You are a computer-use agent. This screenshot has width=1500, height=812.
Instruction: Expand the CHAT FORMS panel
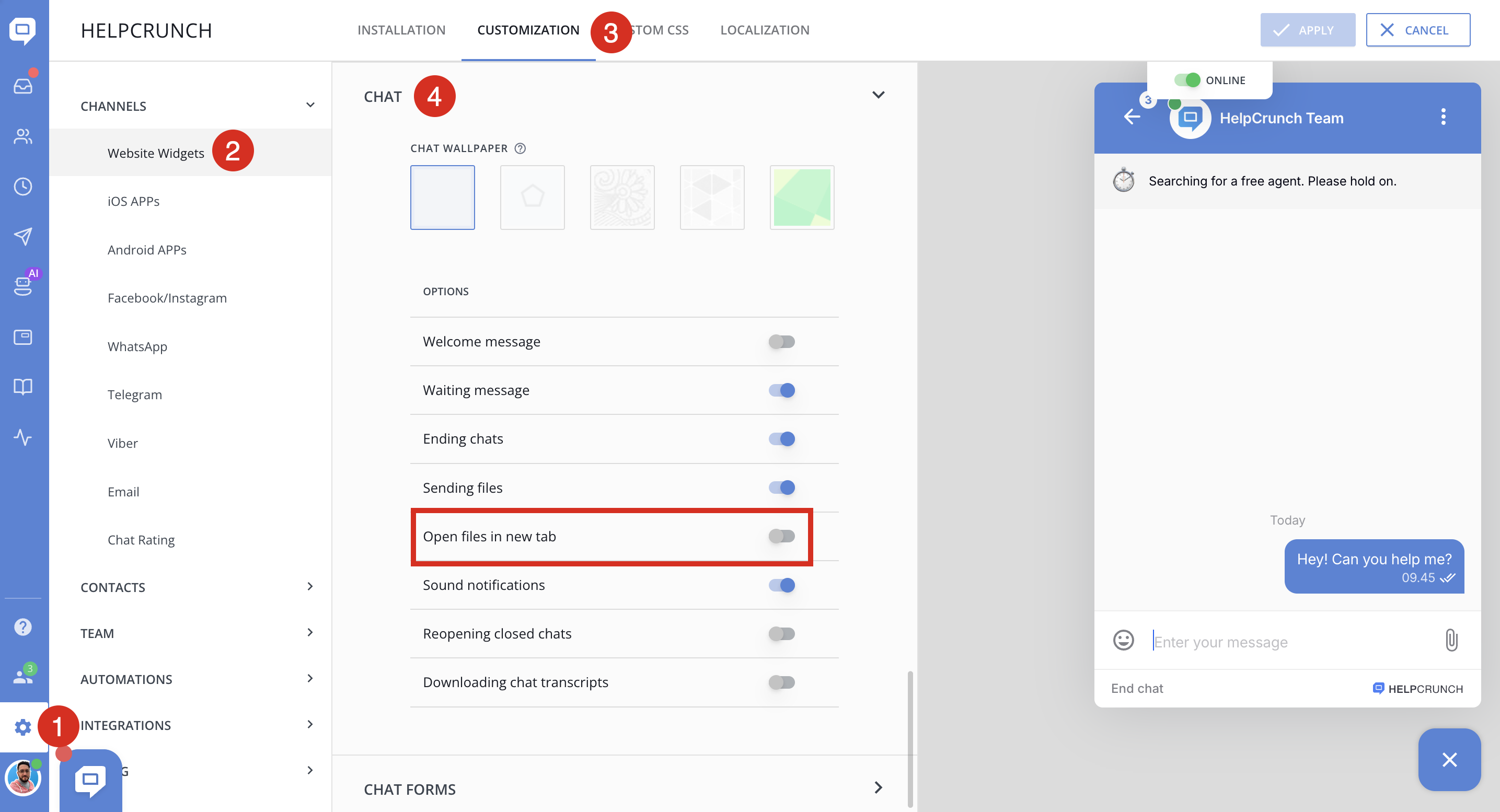(878, 788)
